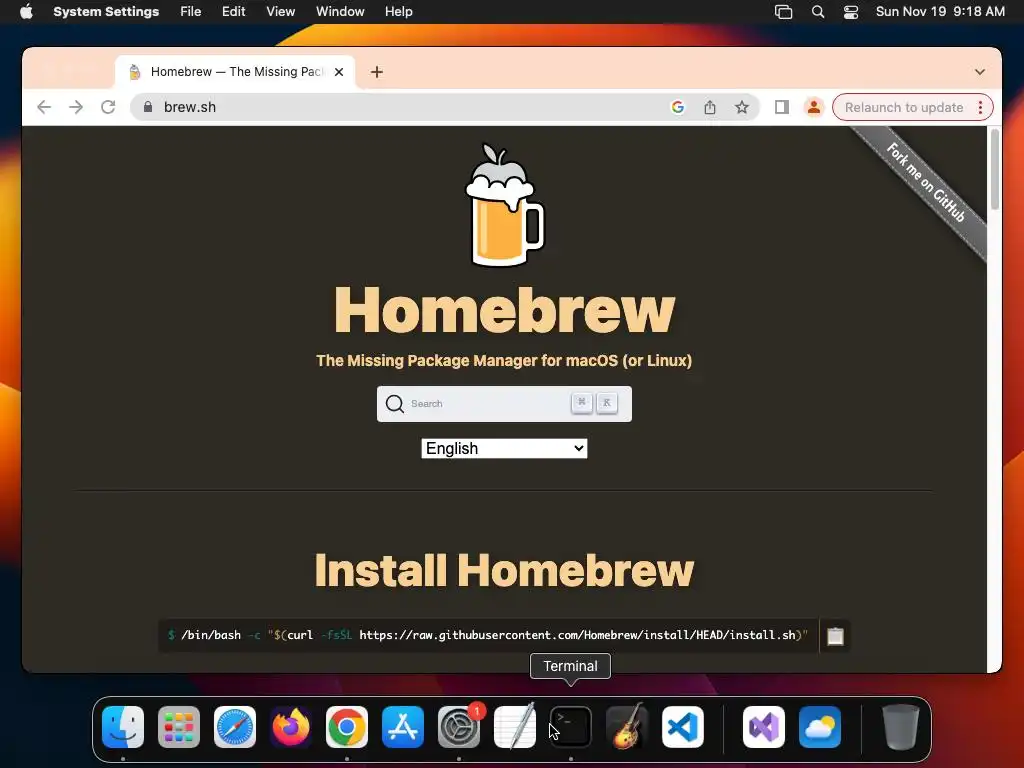Click the Google icon in address bar

pos(678,107)
